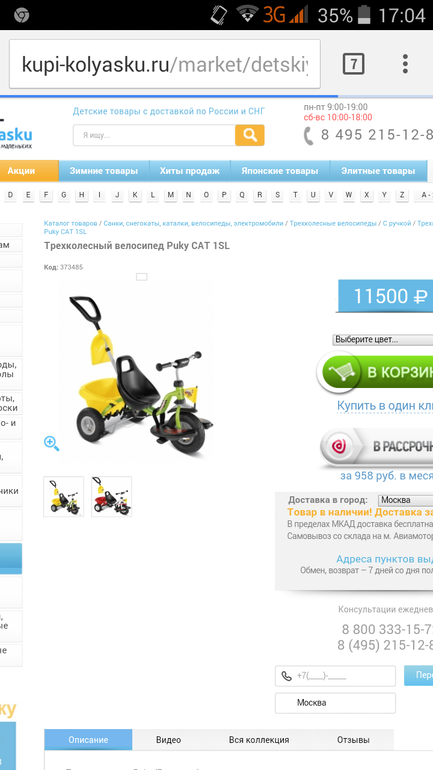
Task: Open the Хиты продаж menu item
Action: click(189, 171)
